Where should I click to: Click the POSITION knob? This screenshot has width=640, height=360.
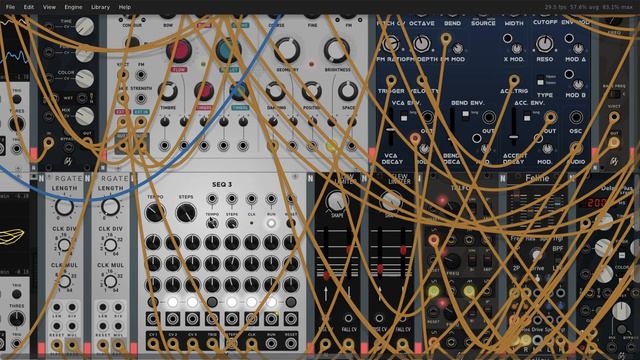pyautogui.click(x=311, y=91)
